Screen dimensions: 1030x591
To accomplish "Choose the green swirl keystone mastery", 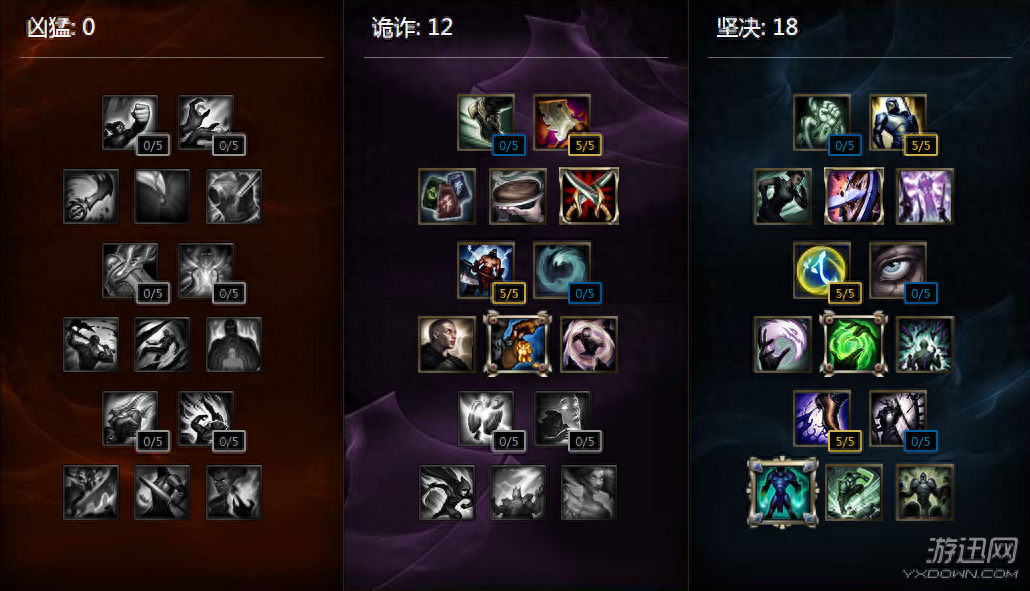I will point(853,344).
